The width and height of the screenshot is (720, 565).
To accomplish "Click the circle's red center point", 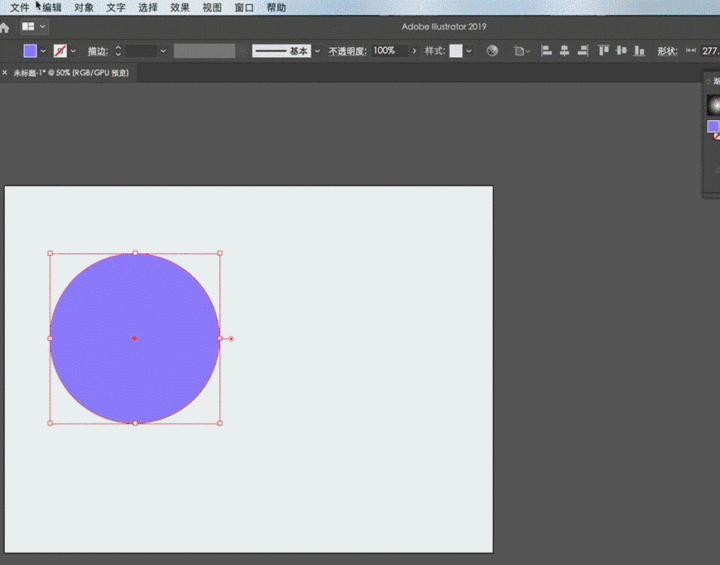I will (135, 339).
